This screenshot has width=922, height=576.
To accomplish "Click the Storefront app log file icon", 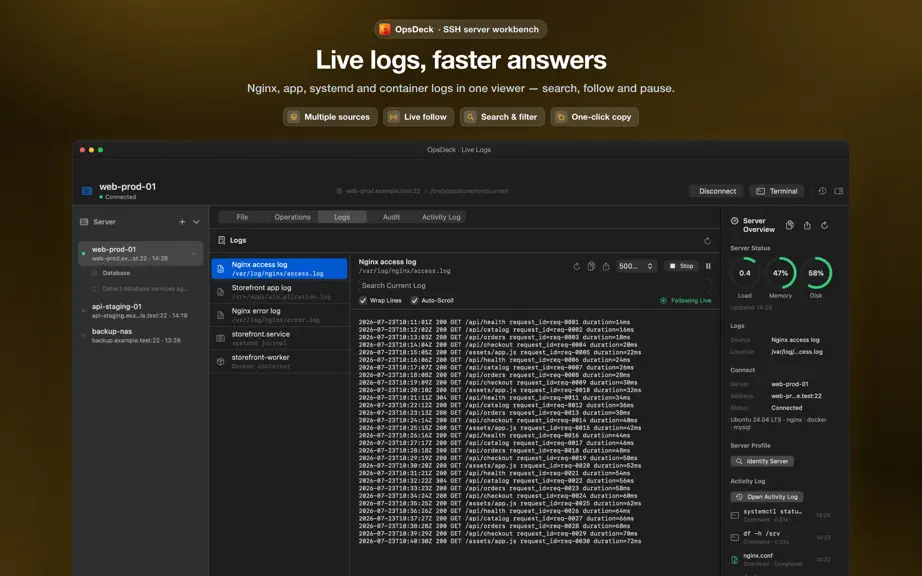I will click(221, 292).
